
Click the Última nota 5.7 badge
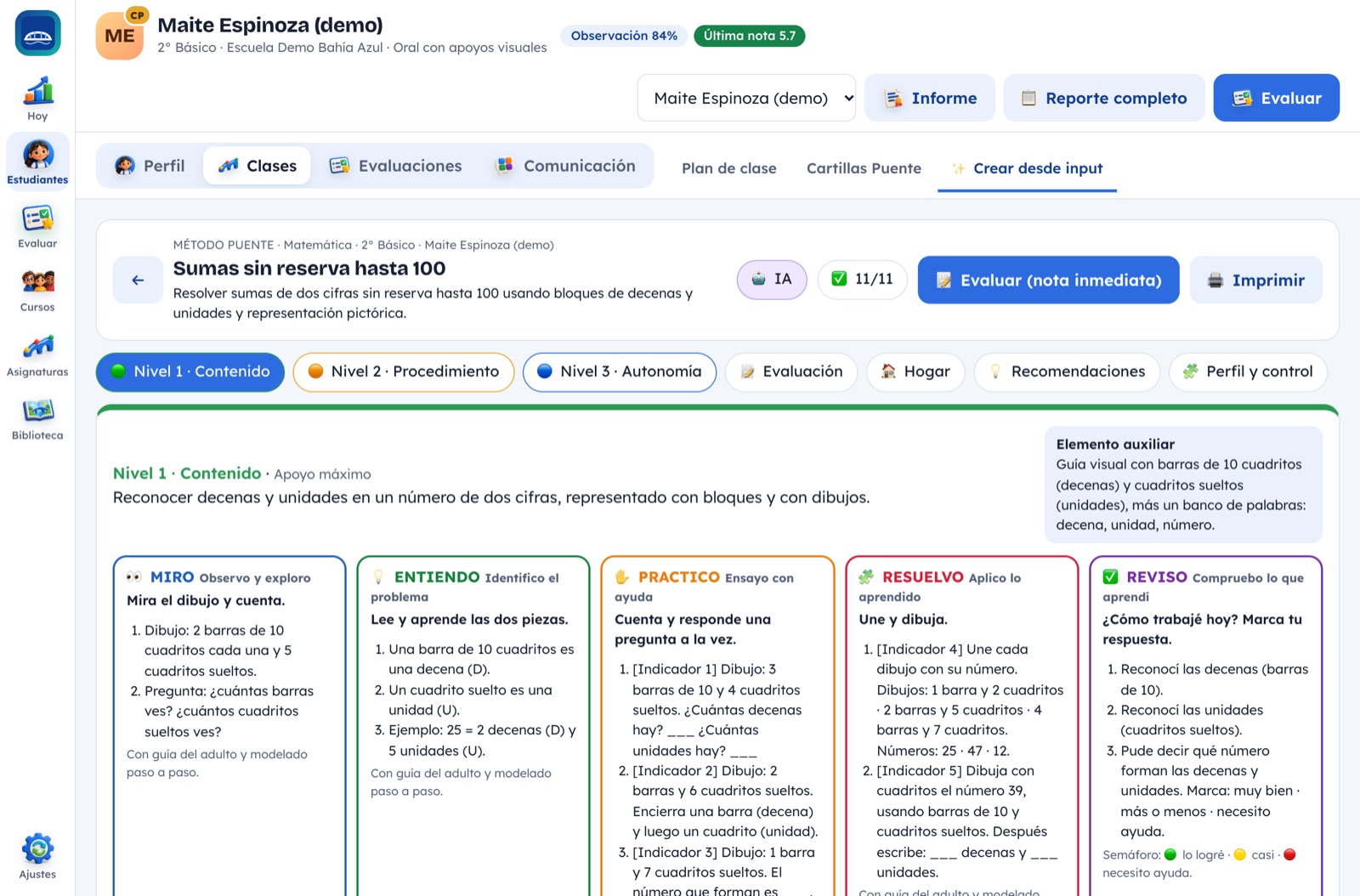pos(750,36)
